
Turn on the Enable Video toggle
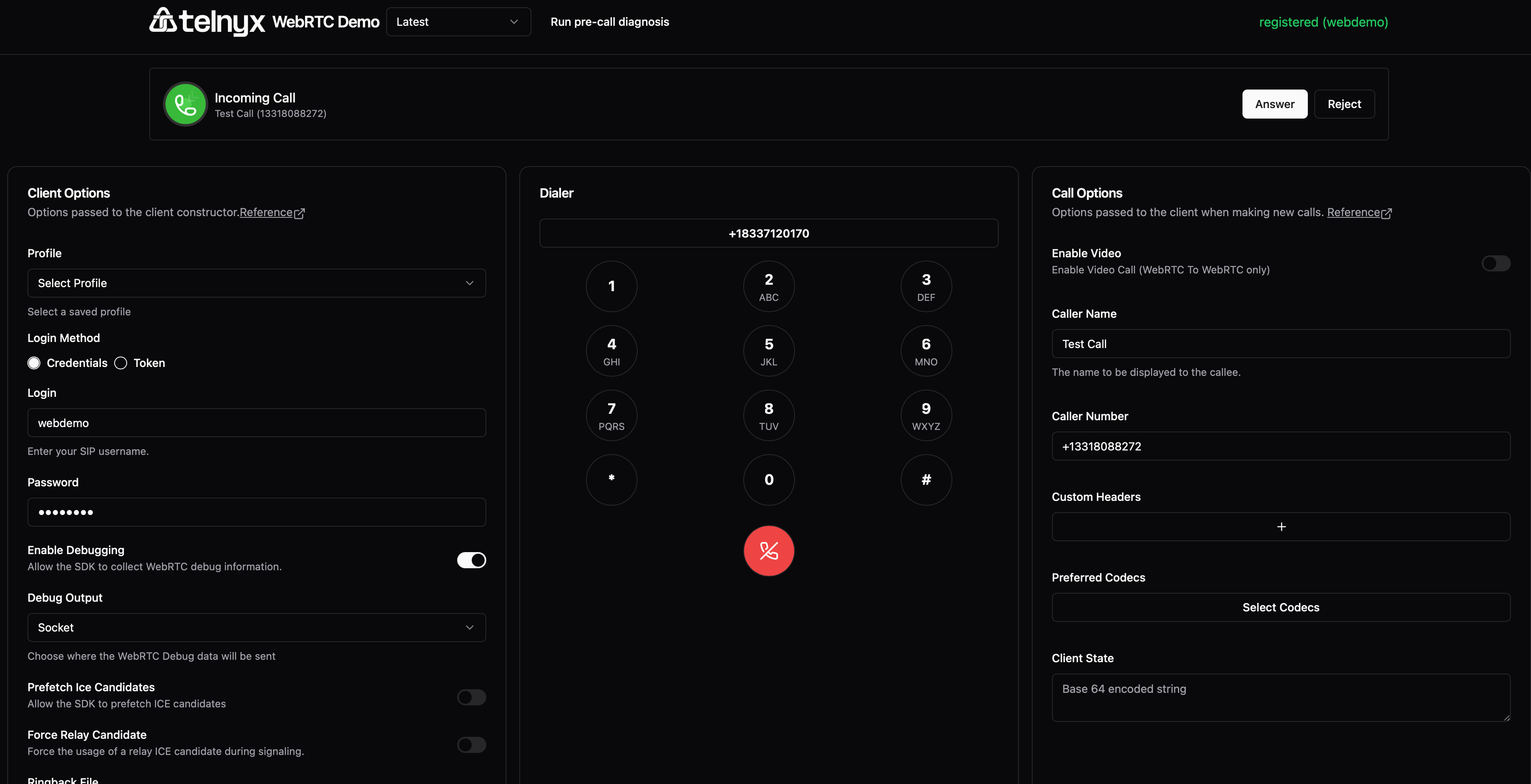click(x=1495, y=263)
